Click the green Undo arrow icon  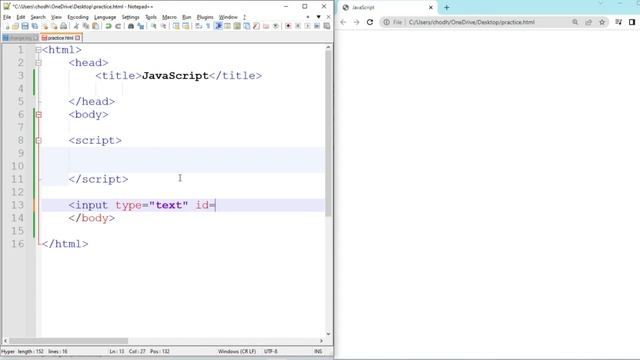(x=108, y=26)
